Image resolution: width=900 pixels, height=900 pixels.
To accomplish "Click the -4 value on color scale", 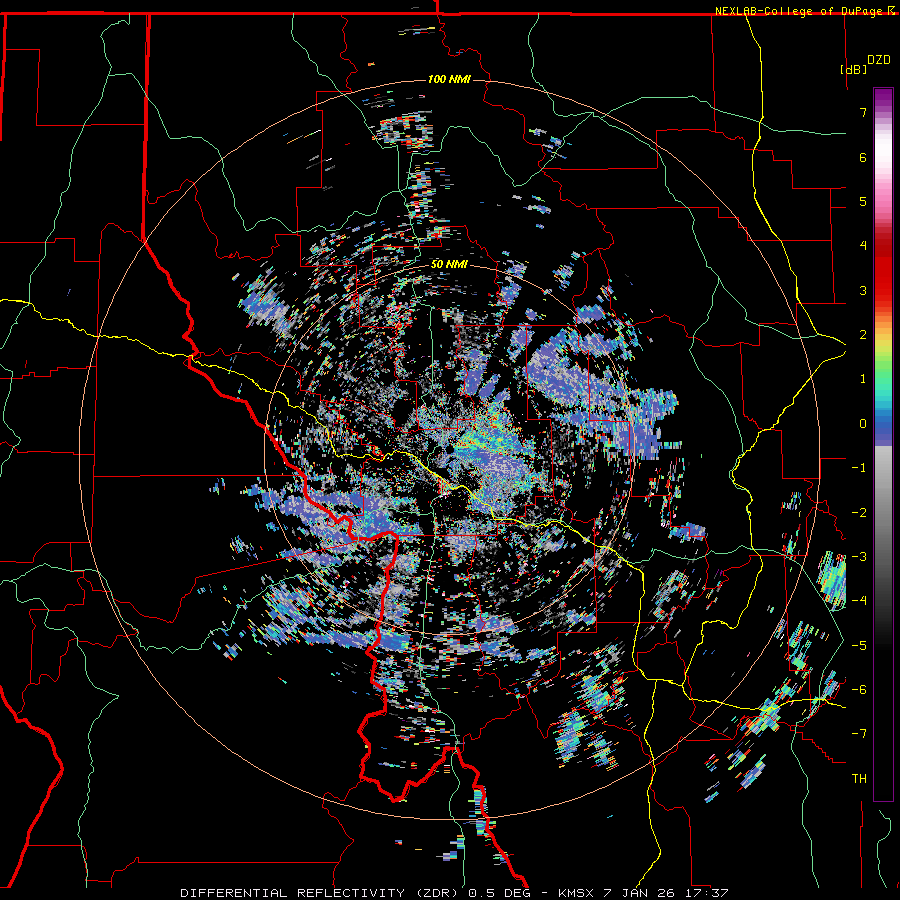I will click(859, 601).
